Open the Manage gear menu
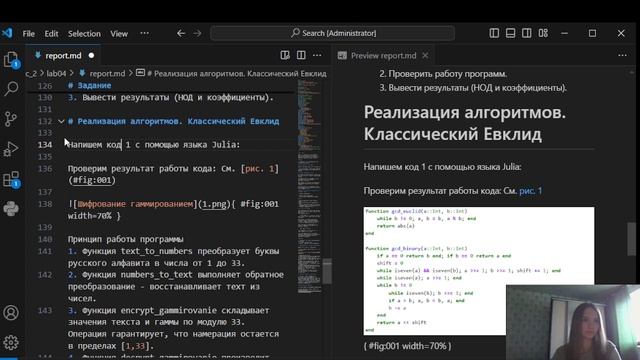 click(11, 342)
